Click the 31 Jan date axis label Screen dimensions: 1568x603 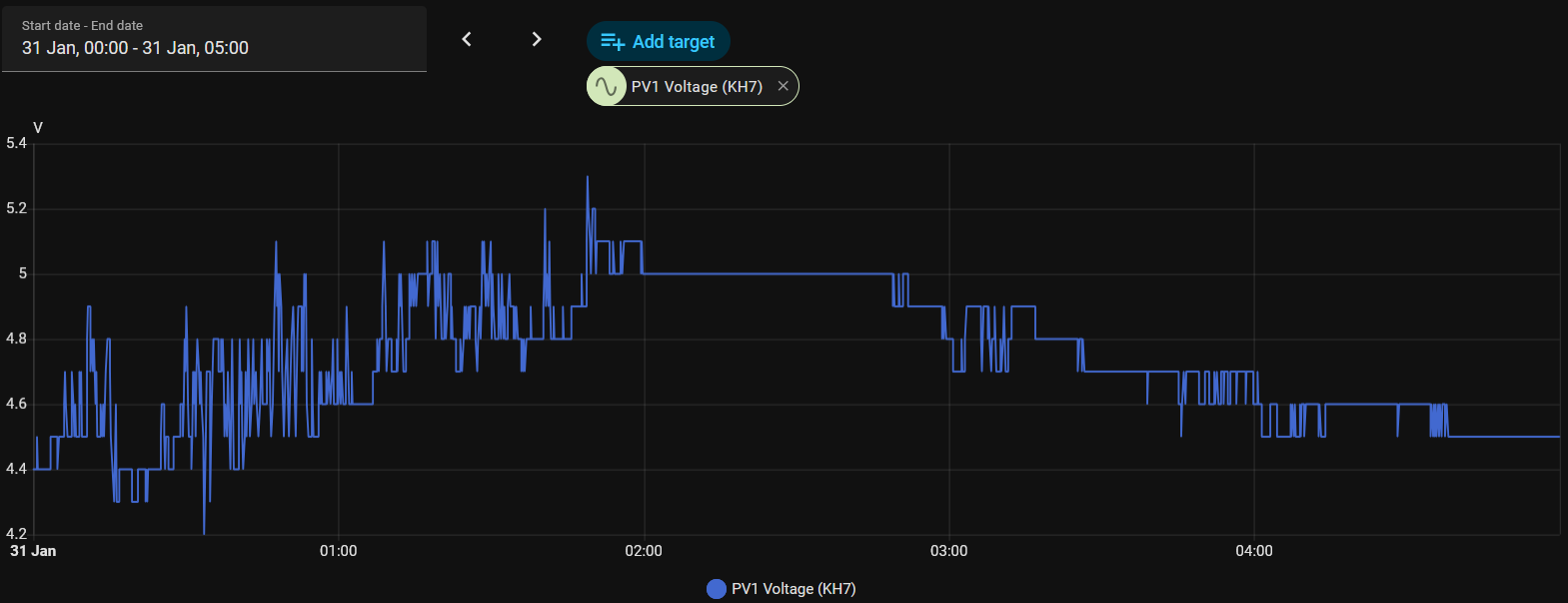click(33, 551)
